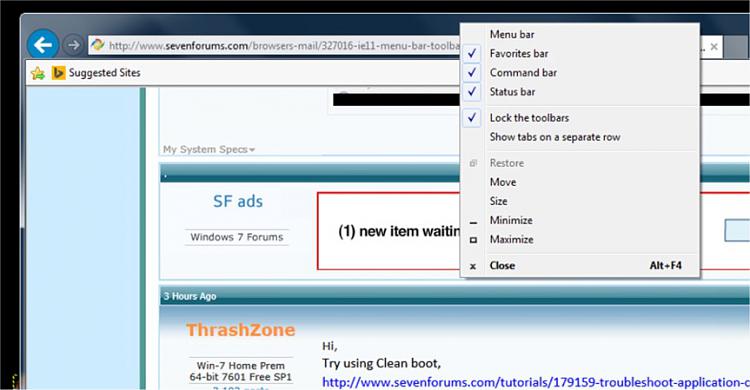Image resolution: width=750 pixels, height=390 pixels.
Task: Click the Bing icon beside Suggested Sites
Action: pyautogui.click(x=58, y=73)
